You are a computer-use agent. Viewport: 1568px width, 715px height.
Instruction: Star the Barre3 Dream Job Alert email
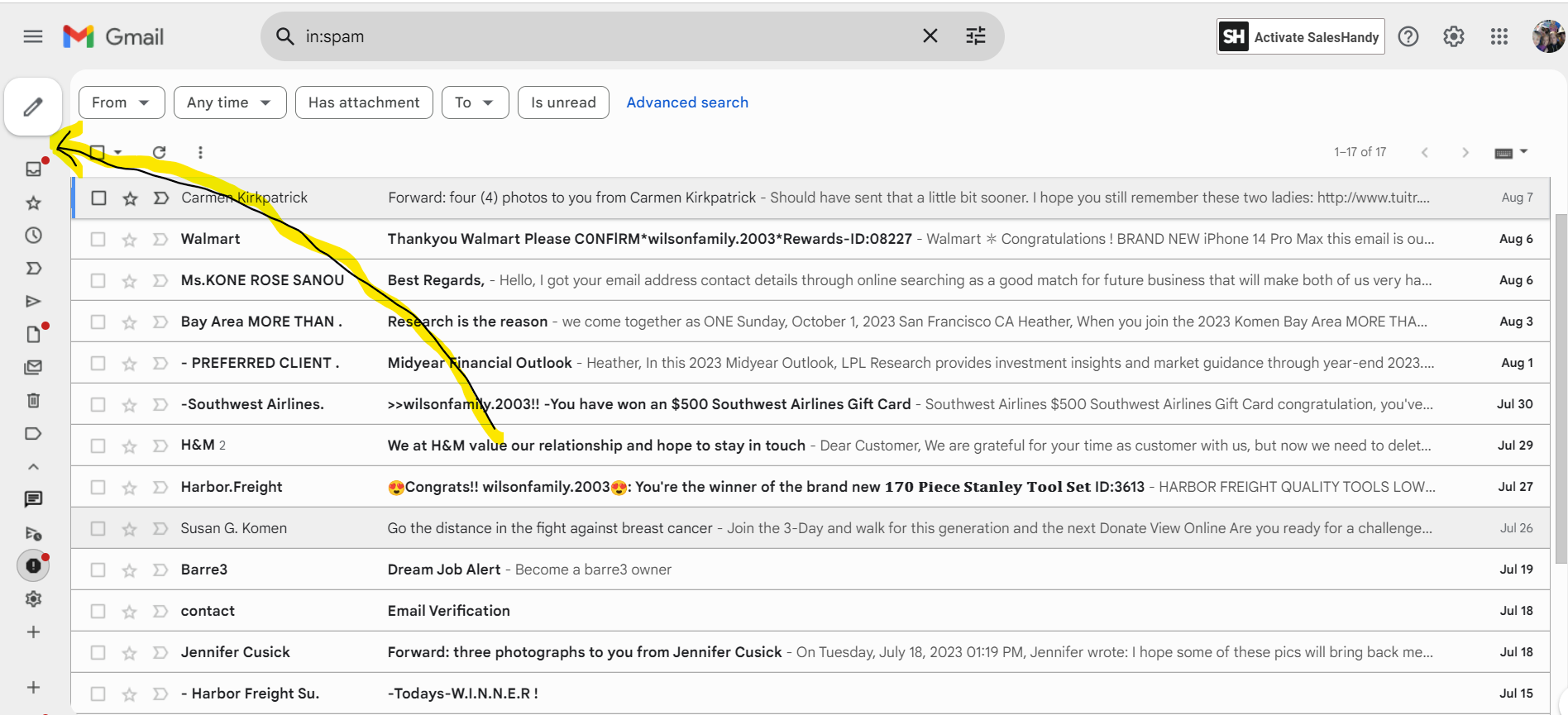pos(129,570)
